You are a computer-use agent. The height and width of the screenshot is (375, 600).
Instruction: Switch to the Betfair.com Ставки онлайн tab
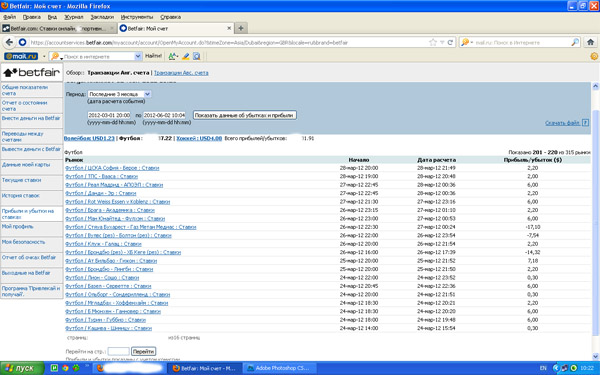(x=58, y=28)
